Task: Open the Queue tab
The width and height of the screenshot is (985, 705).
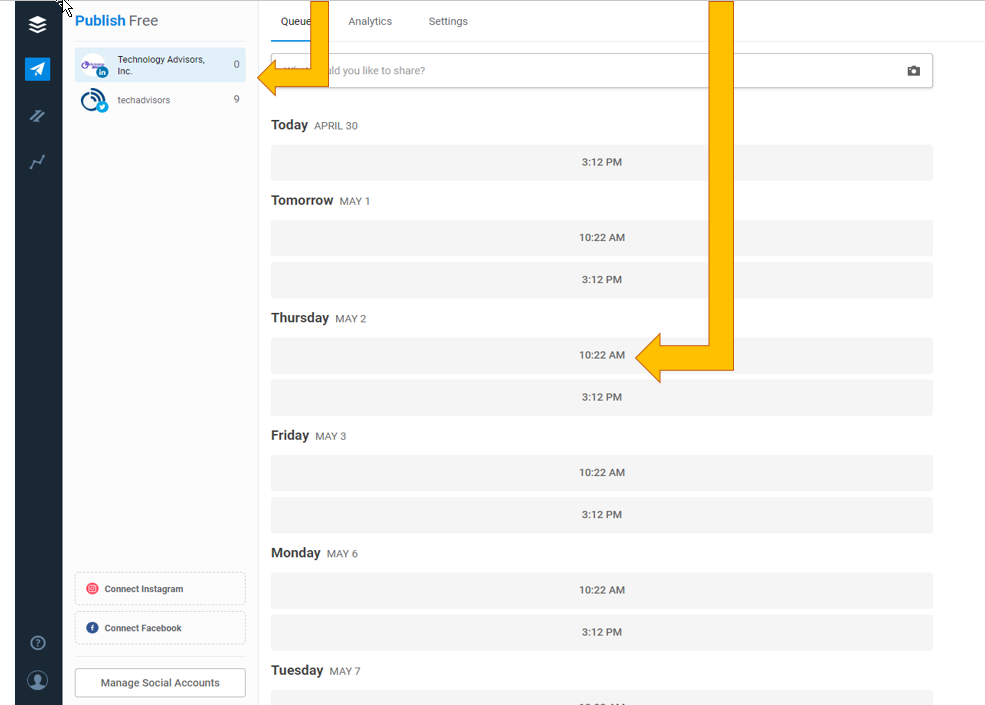Action: pyautogui.click(x=295, y=21)
